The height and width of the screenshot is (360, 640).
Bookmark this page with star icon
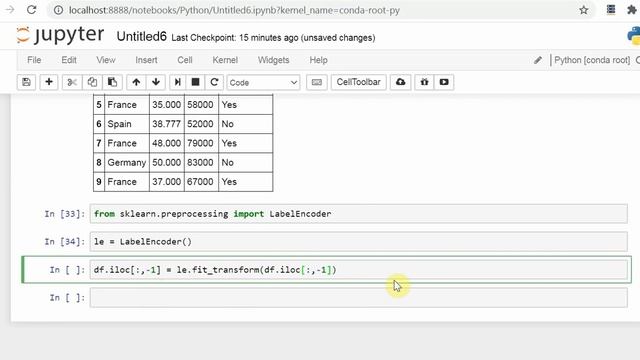click(x=584, y=10)
